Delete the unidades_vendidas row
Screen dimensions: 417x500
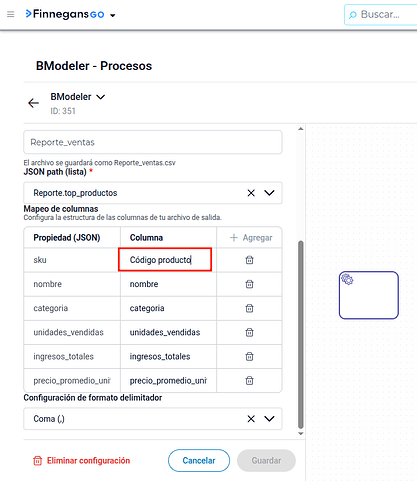(249, 332)
